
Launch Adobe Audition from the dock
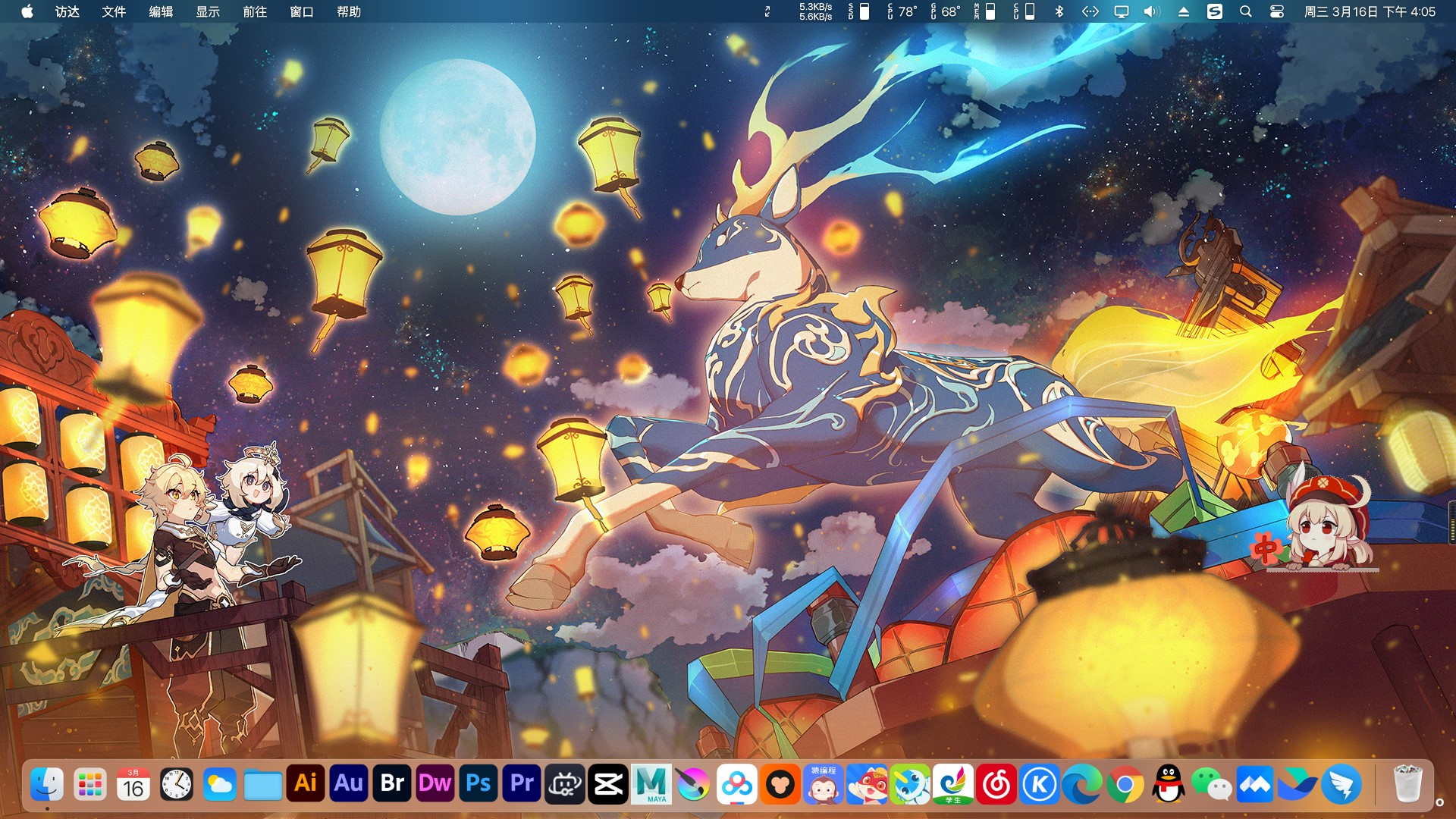[349, 783]
